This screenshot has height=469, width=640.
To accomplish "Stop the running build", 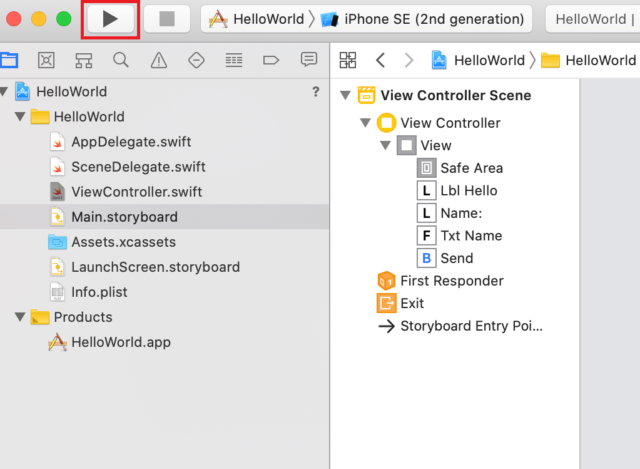I will click(x=167, y=19).
